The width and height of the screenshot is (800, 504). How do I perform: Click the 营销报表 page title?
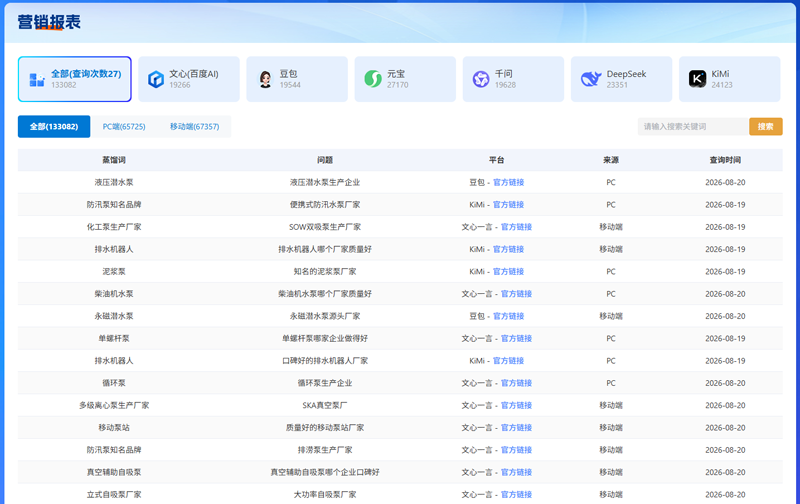coord(49,22)
